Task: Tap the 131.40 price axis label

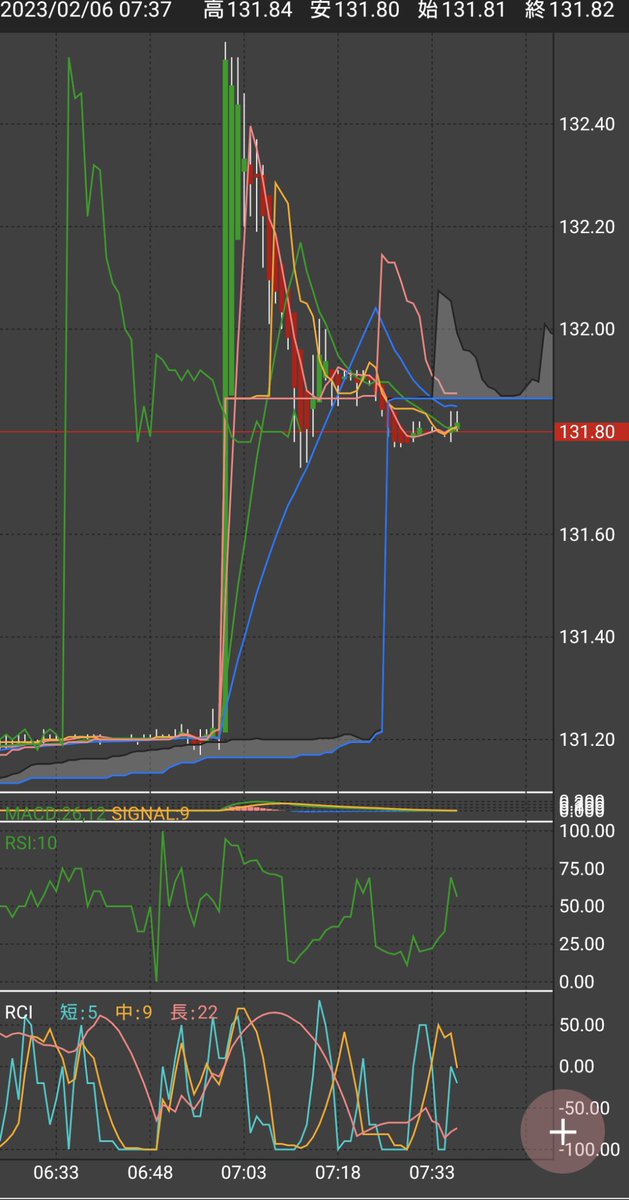Action: click(588, 637)
